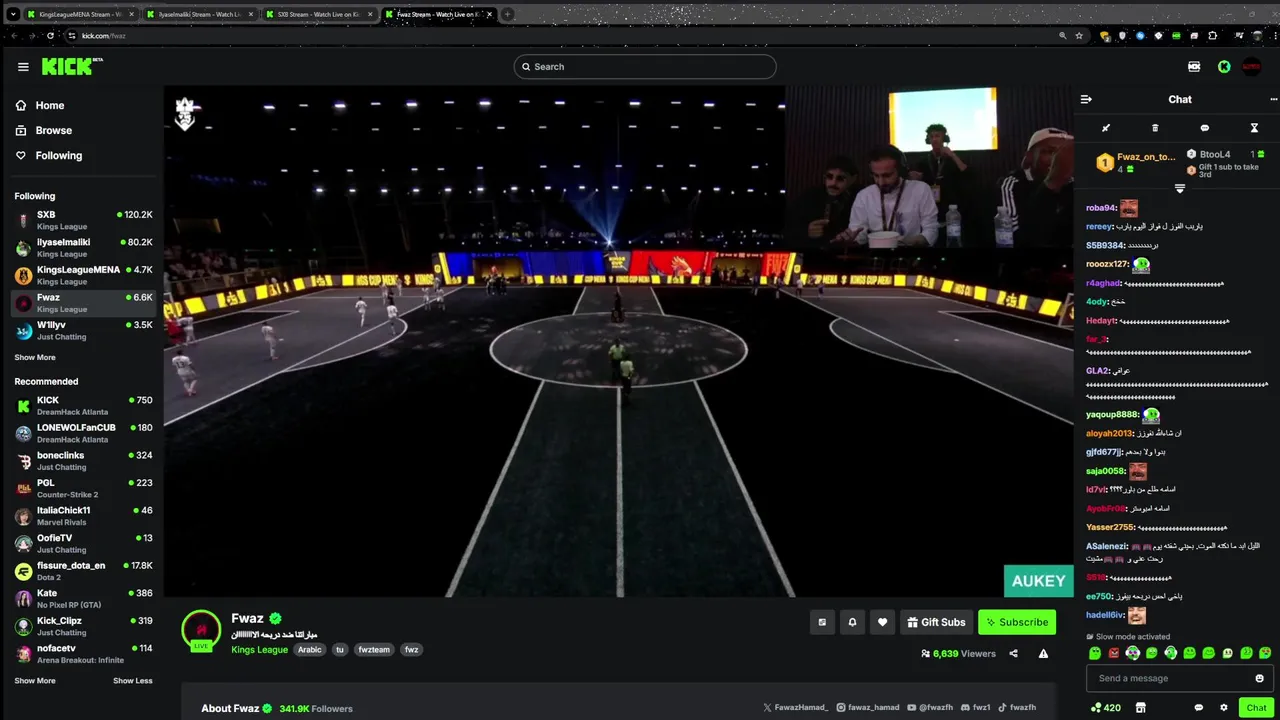
Task: Collapse the chat panel arrow icon
Action: pyautogui.click(x=1086, y=99)
